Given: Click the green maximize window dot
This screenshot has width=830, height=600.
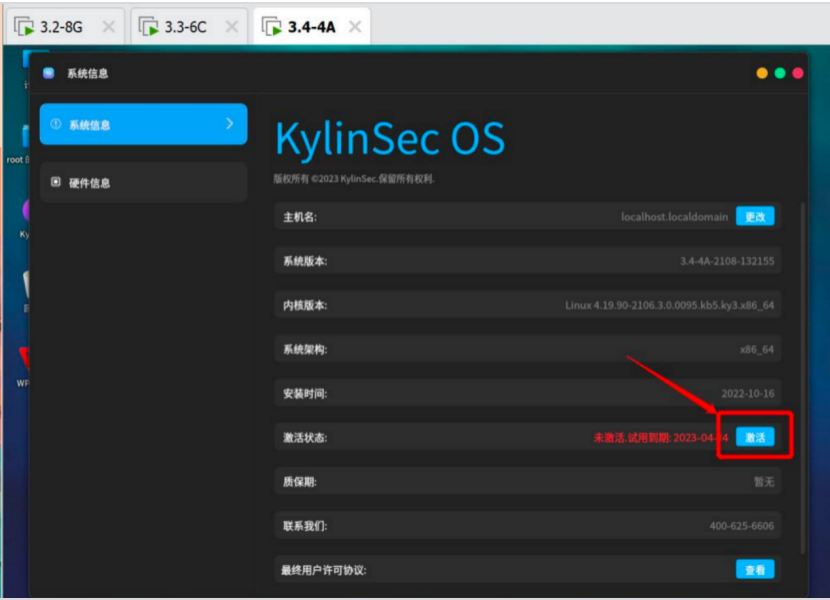Looking at the screenshot, I should coord(780,73).
